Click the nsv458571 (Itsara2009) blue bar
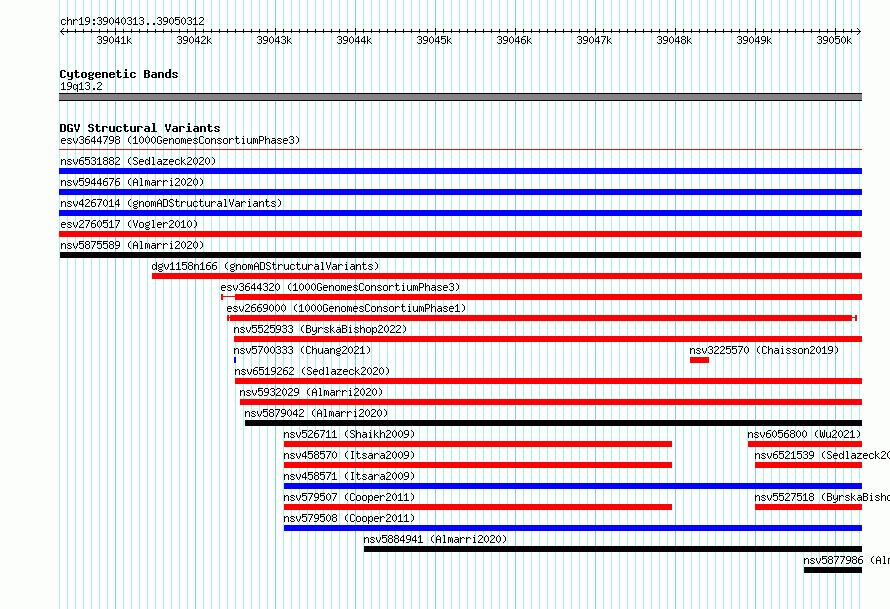890x609 pixels. tap(573, 486)
